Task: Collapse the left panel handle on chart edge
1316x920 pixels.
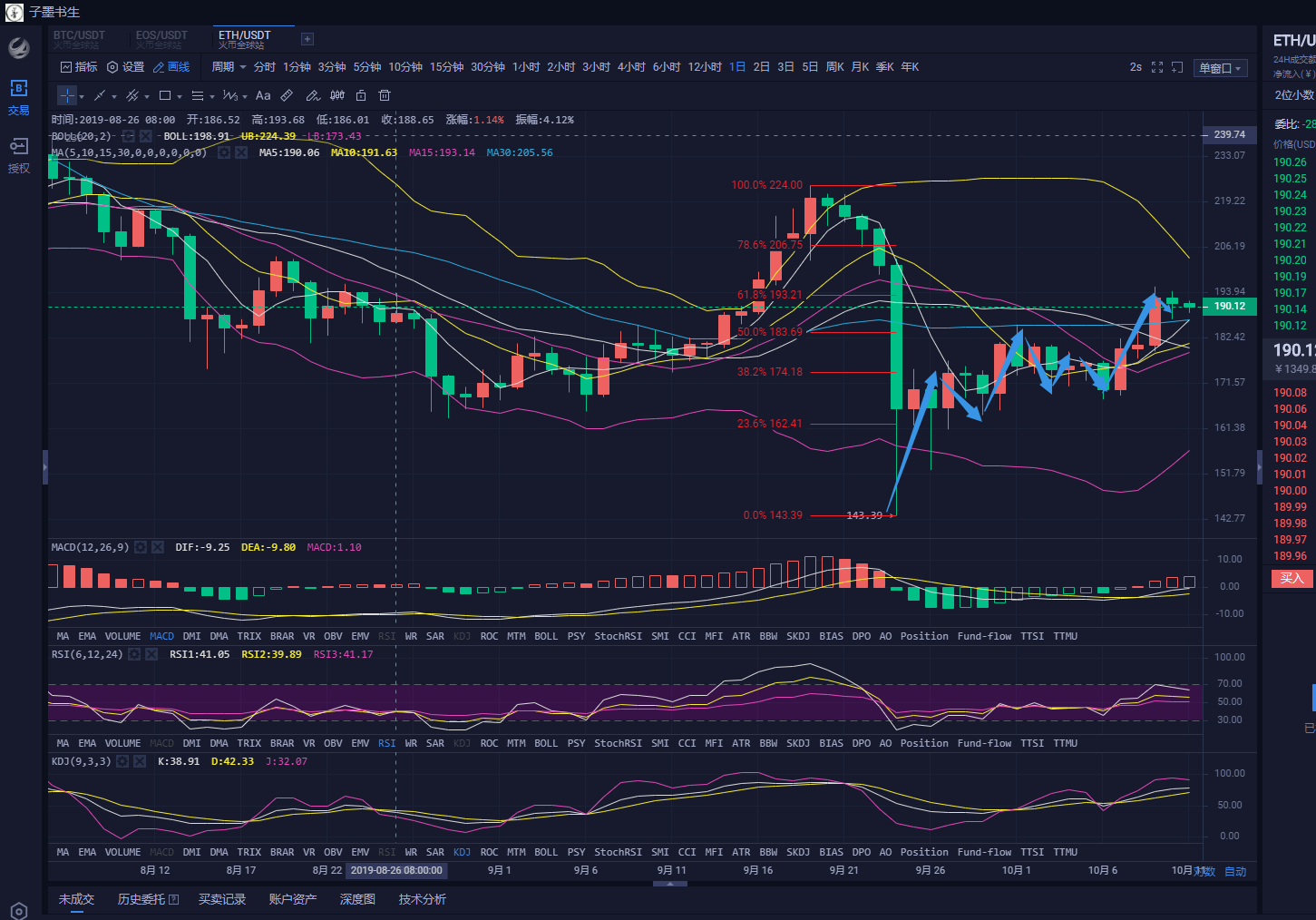Action: (45, 466)
